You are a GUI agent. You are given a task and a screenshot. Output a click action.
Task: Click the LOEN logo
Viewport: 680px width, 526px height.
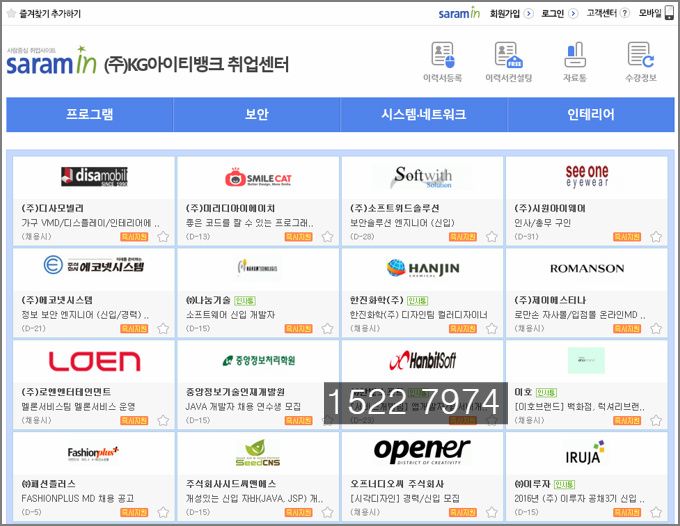pyautogui.click(x=94, y=361)
